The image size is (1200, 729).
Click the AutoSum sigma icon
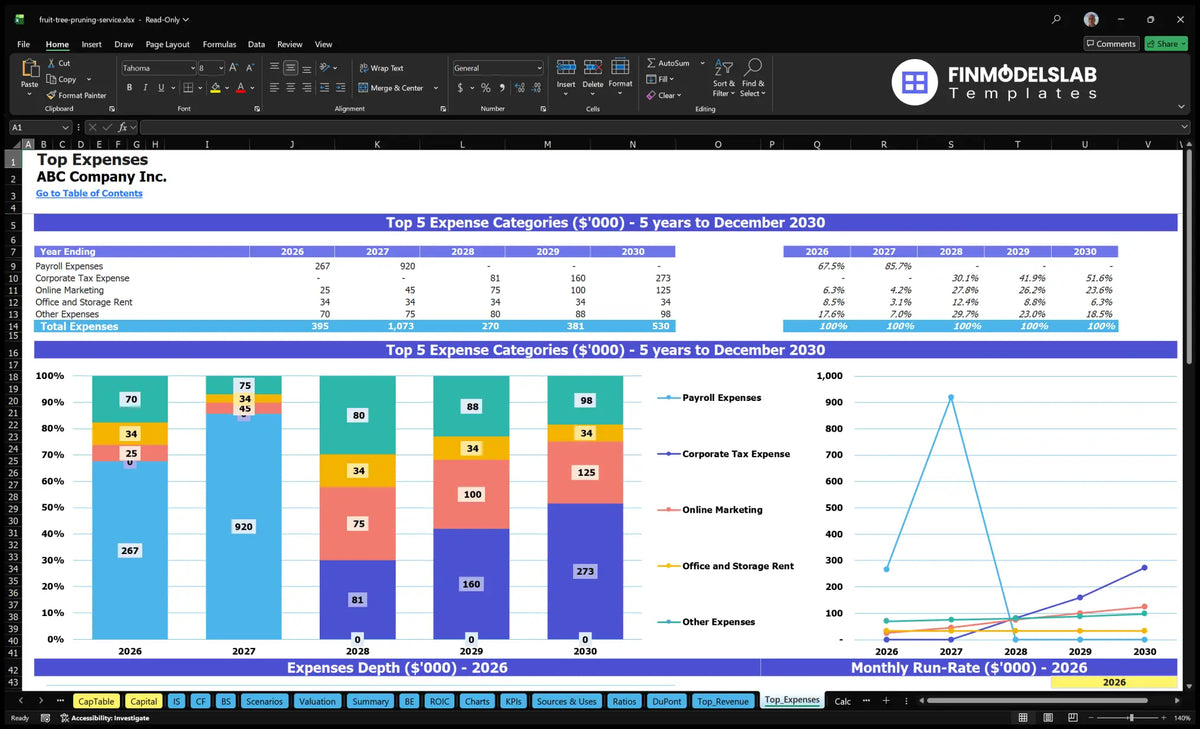651,63
